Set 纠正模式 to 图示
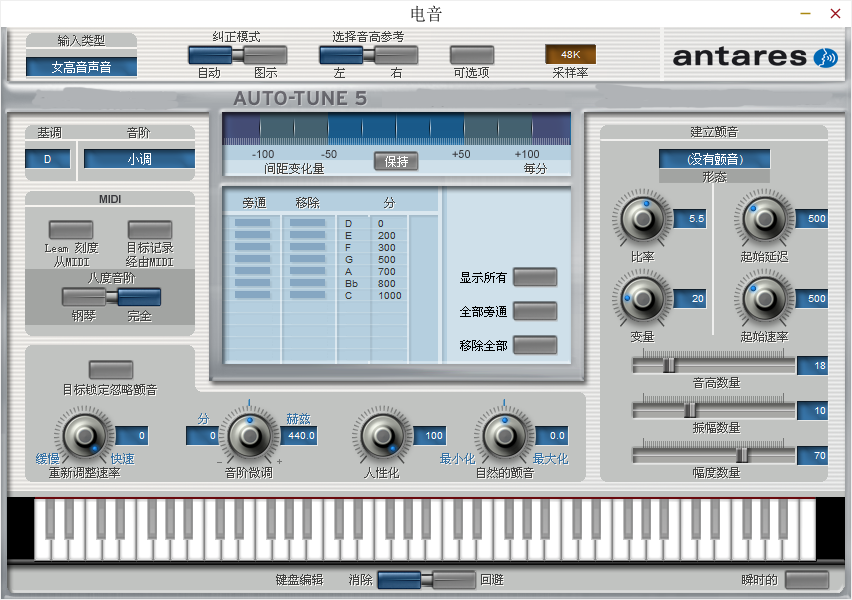 tap(265, 55)
